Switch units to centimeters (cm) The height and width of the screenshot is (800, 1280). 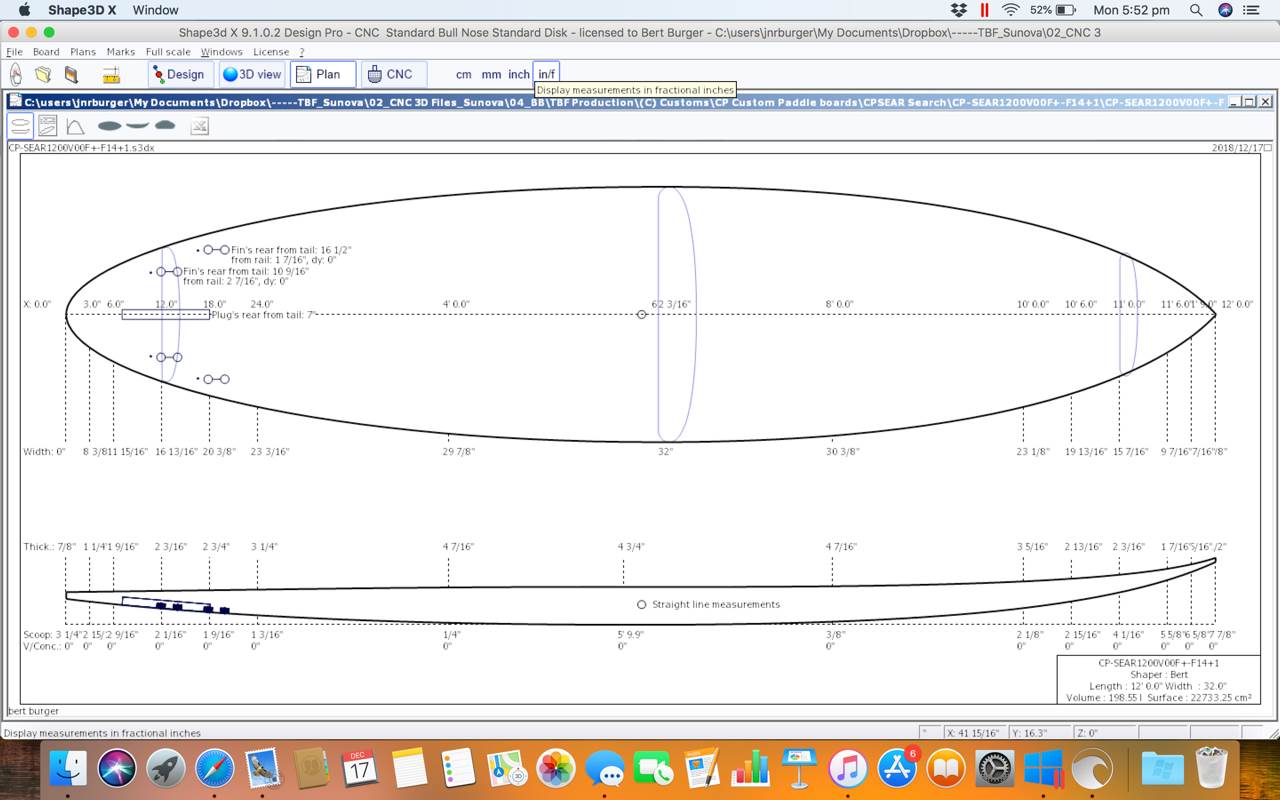464,74
